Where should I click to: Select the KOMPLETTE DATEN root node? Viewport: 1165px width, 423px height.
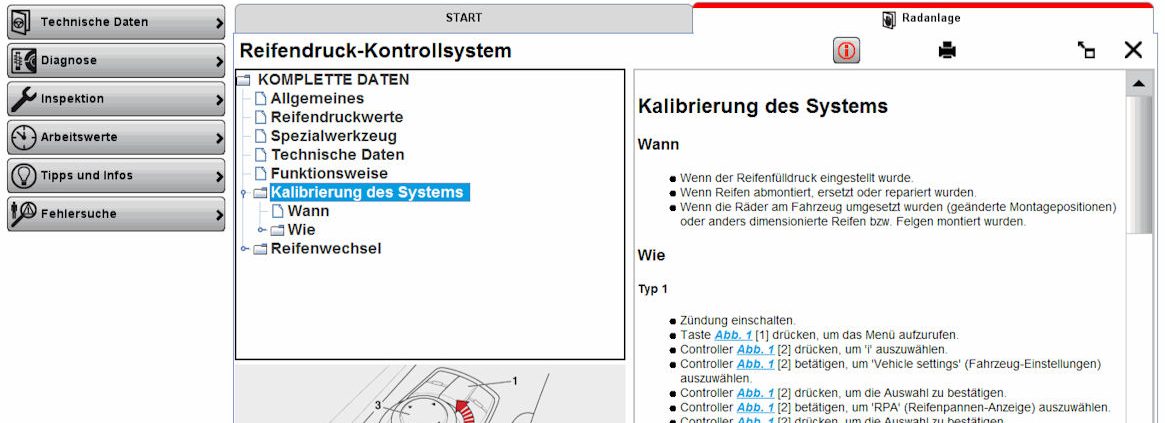click(334, 80)
